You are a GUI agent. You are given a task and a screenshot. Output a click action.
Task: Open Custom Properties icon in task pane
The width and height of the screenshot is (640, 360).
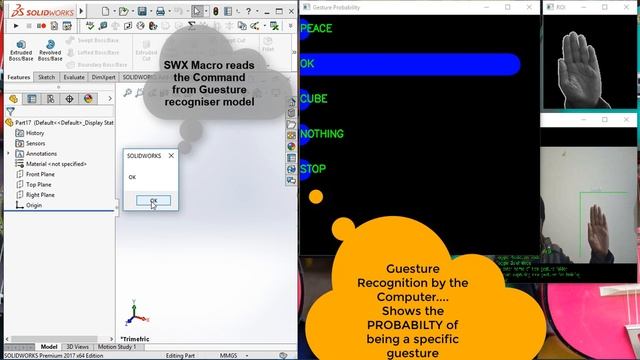[291, 158]
